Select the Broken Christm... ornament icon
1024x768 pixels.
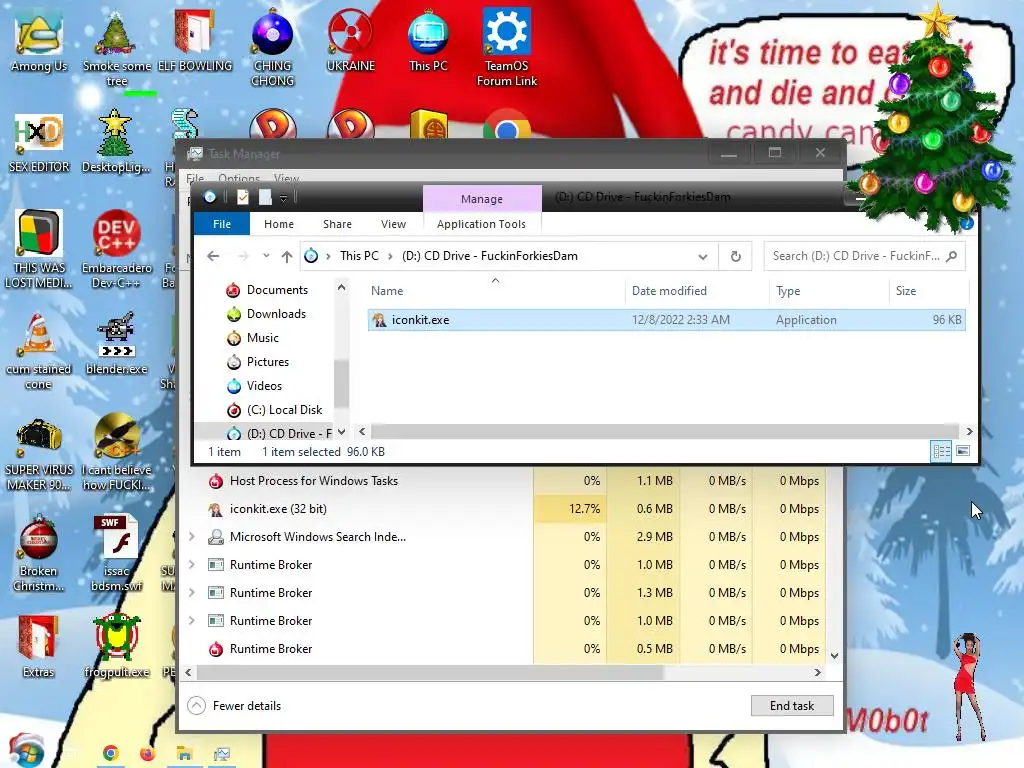pos(39,554)
